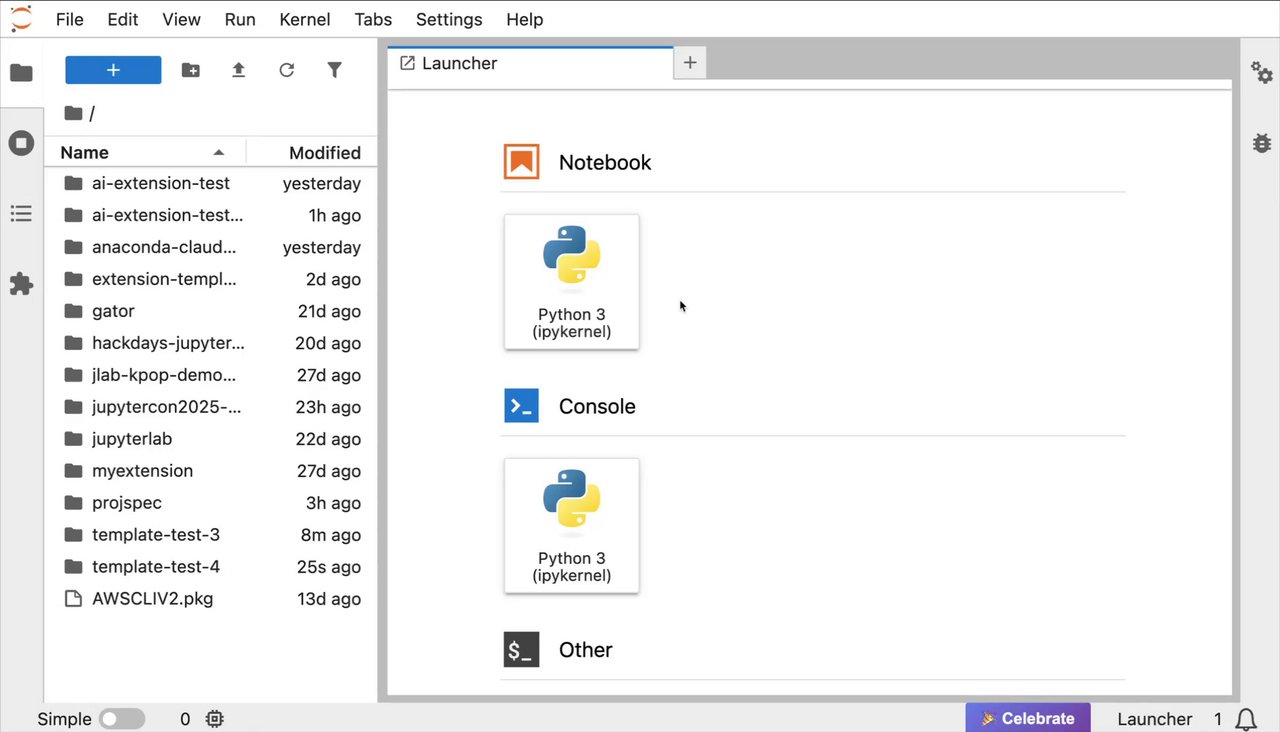Launch a Python 3 ipykernel Notebook
This screenshot has height=732, width=1280.
[x=572, y=282]
